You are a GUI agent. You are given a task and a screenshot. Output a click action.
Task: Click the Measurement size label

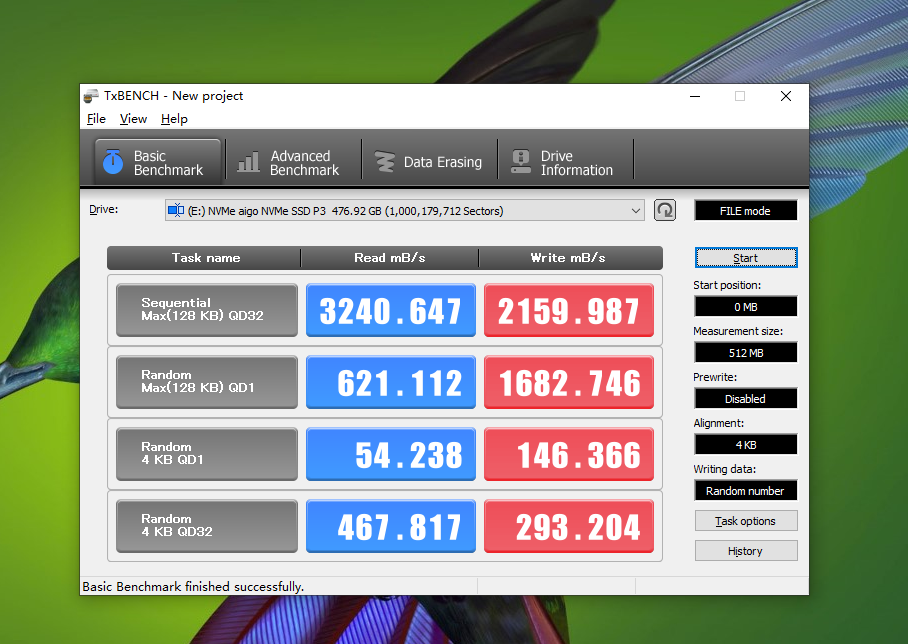738,331
